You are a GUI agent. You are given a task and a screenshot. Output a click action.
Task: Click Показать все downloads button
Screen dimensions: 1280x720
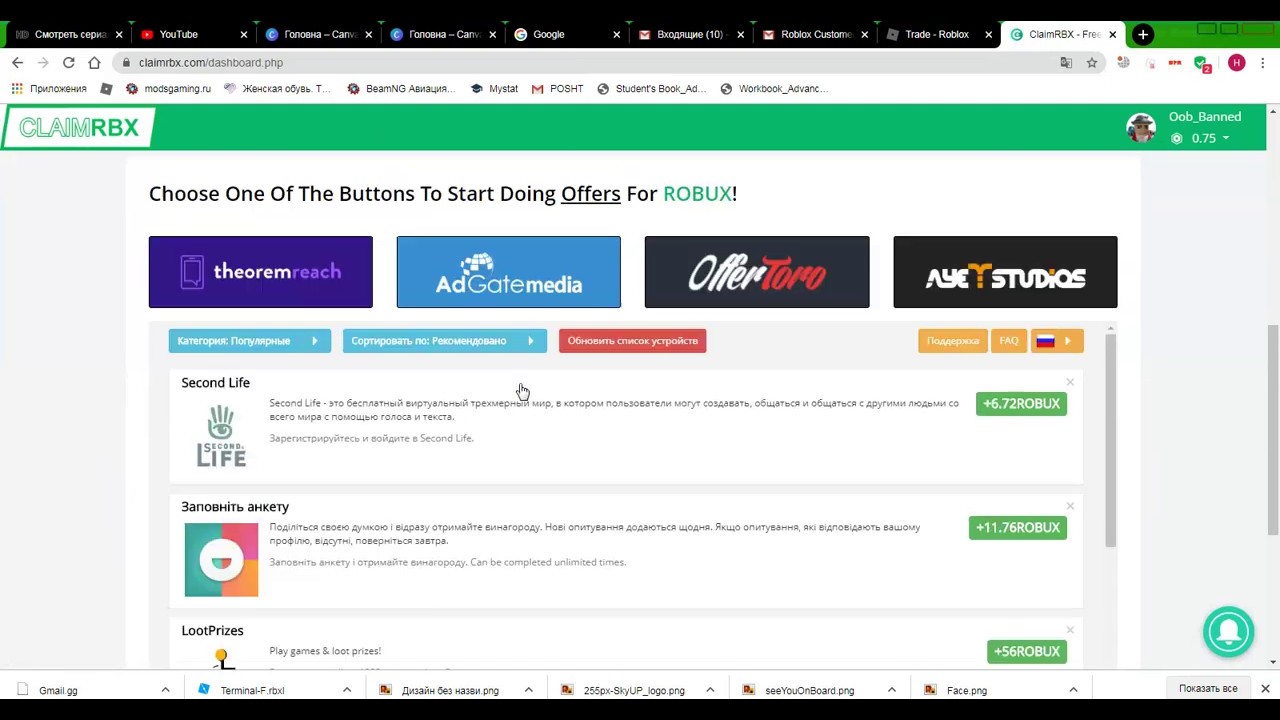click(x=1208, y=689)
